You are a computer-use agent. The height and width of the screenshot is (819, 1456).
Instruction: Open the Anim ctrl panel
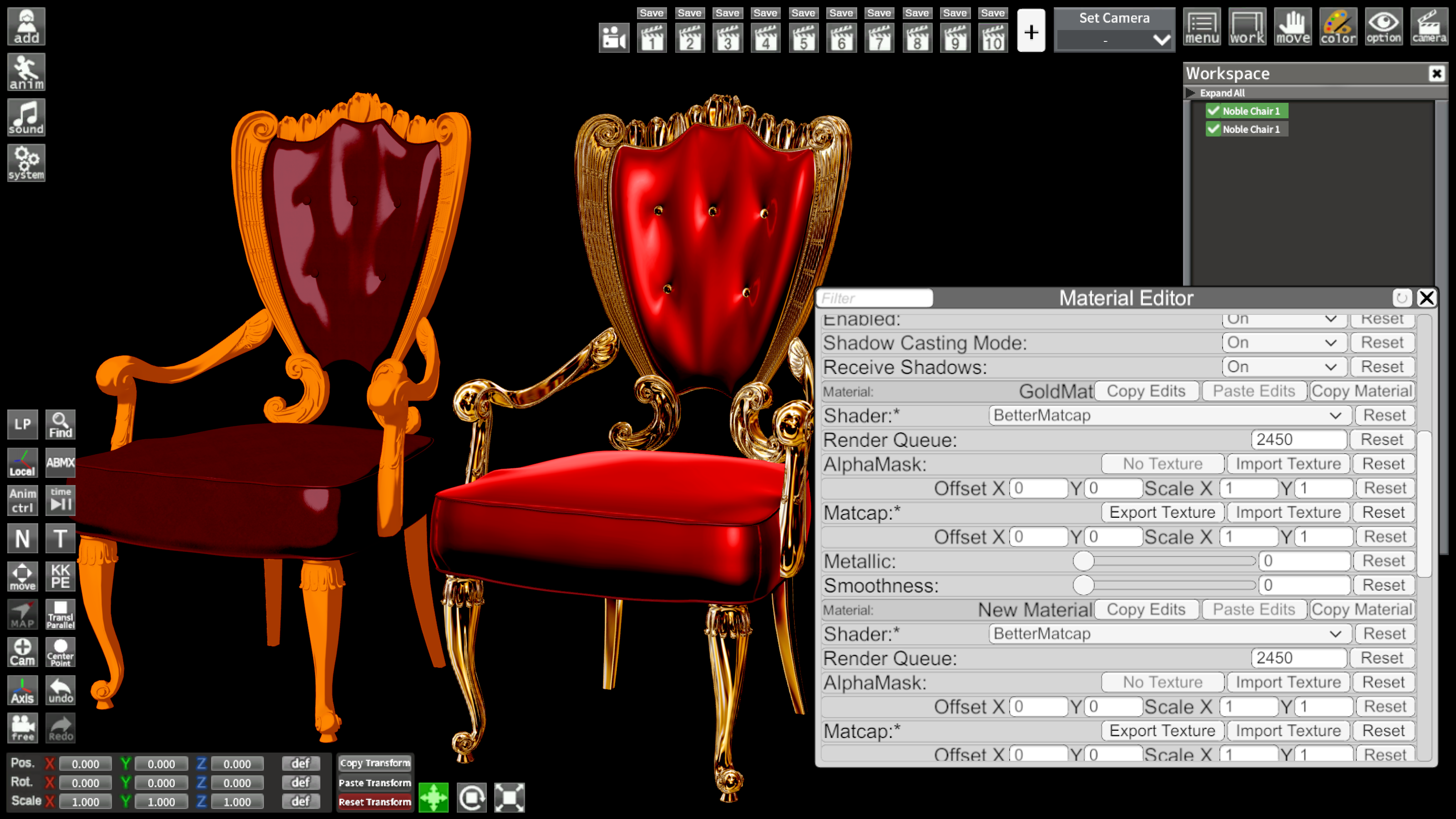pyautogui.click(x=23, y=501)
